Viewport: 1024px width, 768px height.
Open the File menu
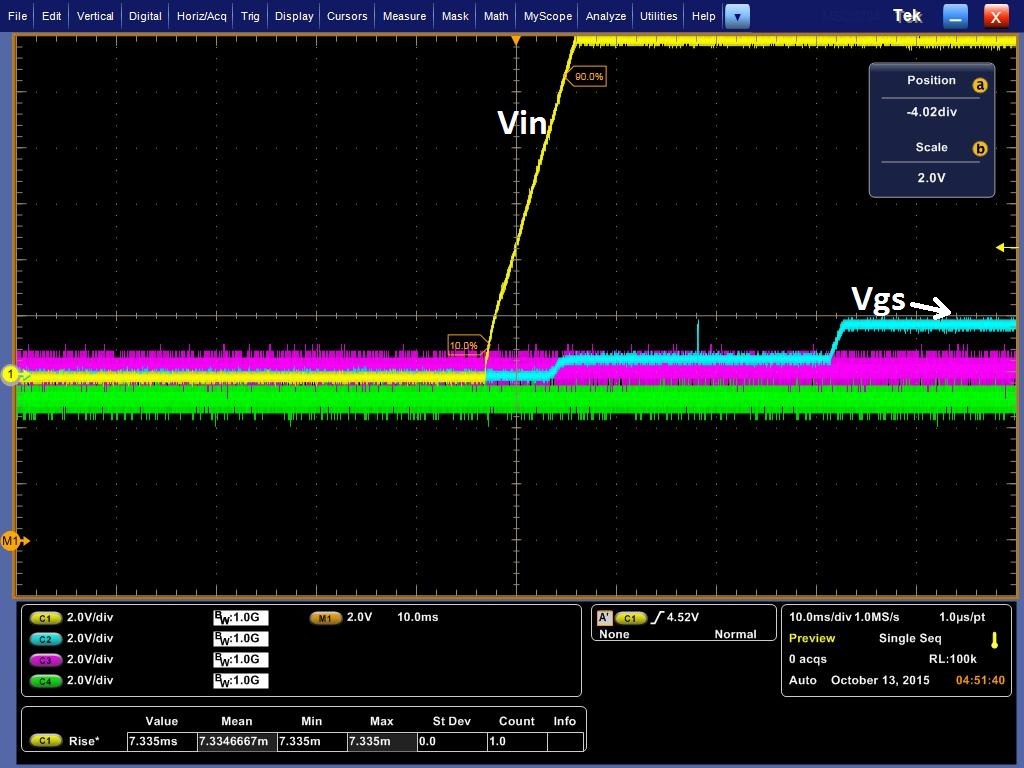(x=17, y=16)
